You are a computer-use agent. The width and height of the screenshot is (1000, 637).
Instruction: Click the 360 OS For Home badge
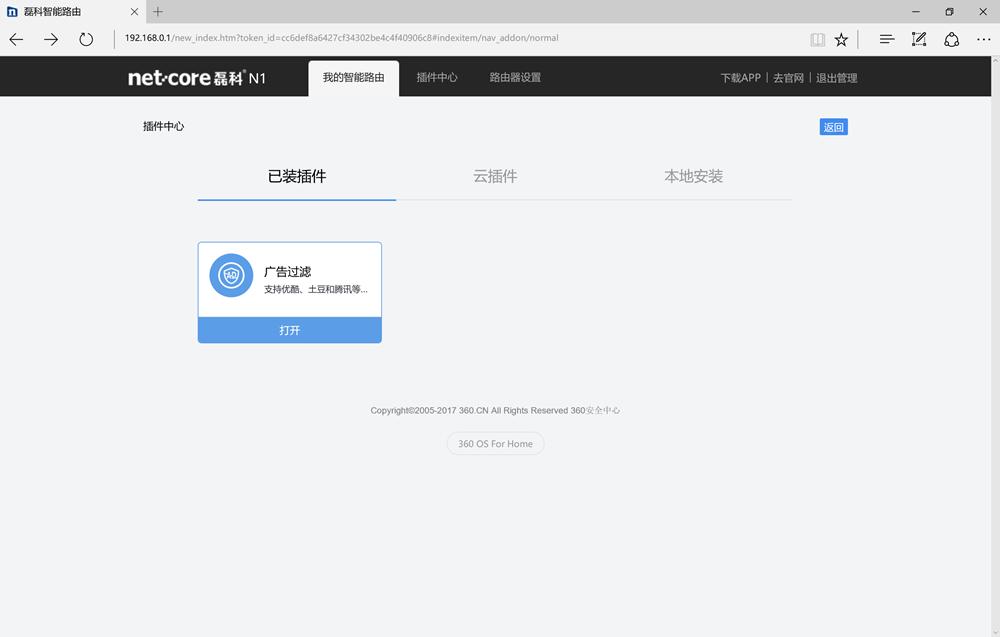click(495, 443)
